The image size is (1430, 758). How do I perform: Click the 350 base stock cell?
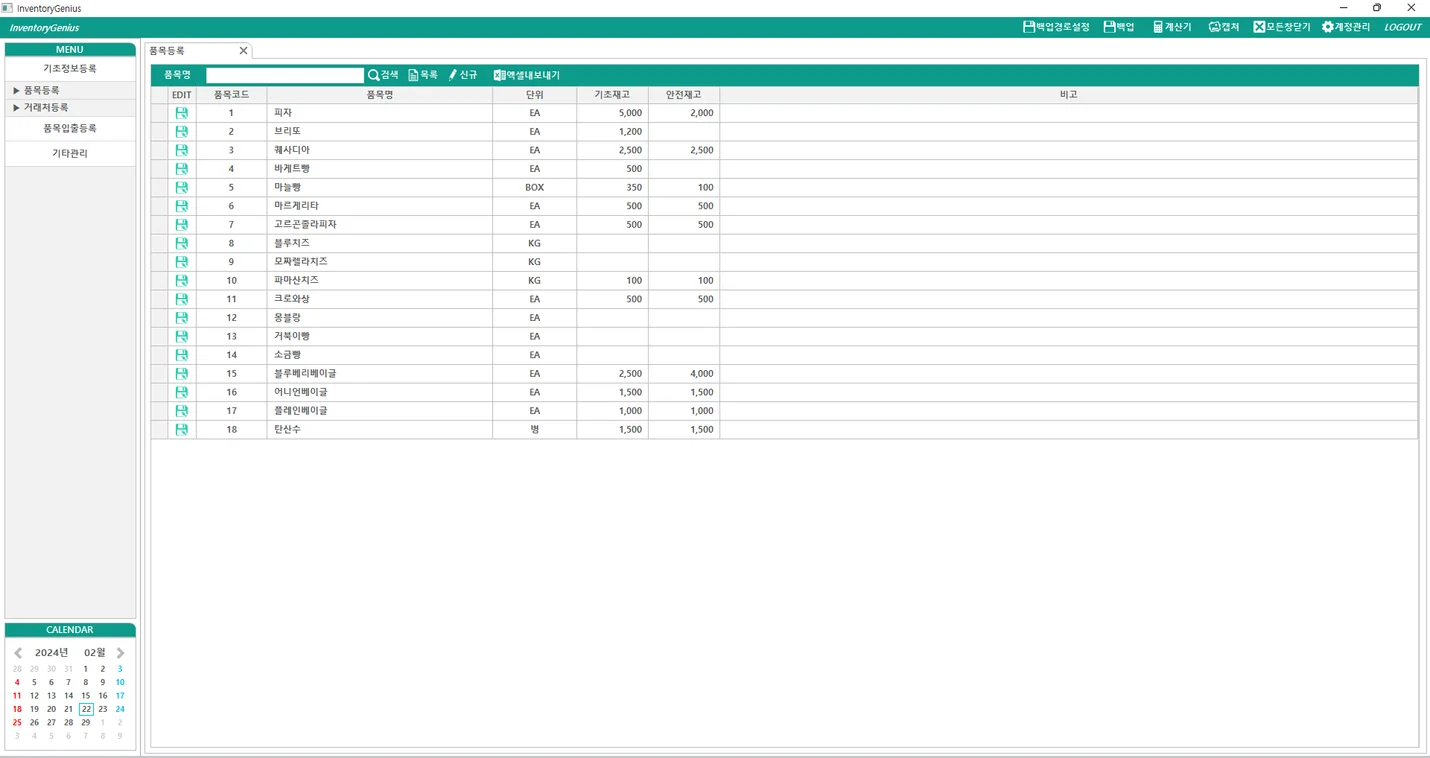point(612,187)
